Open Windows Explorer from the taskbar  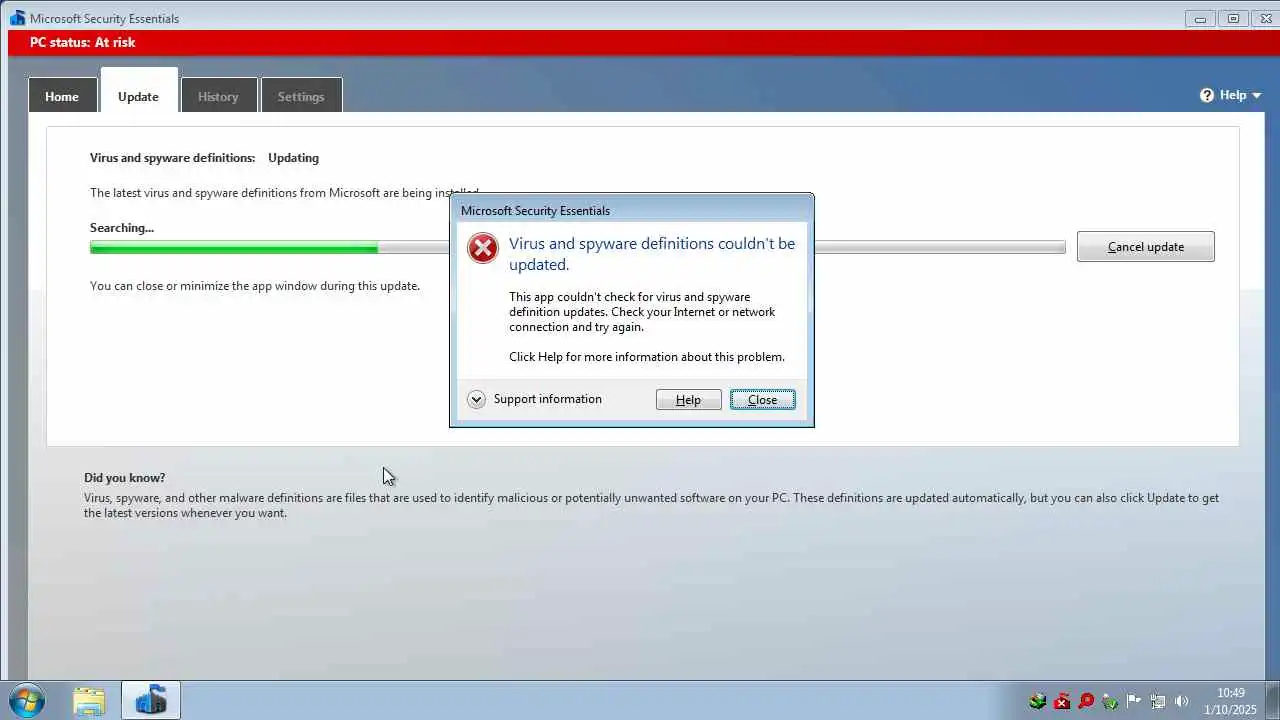[89, 700]
